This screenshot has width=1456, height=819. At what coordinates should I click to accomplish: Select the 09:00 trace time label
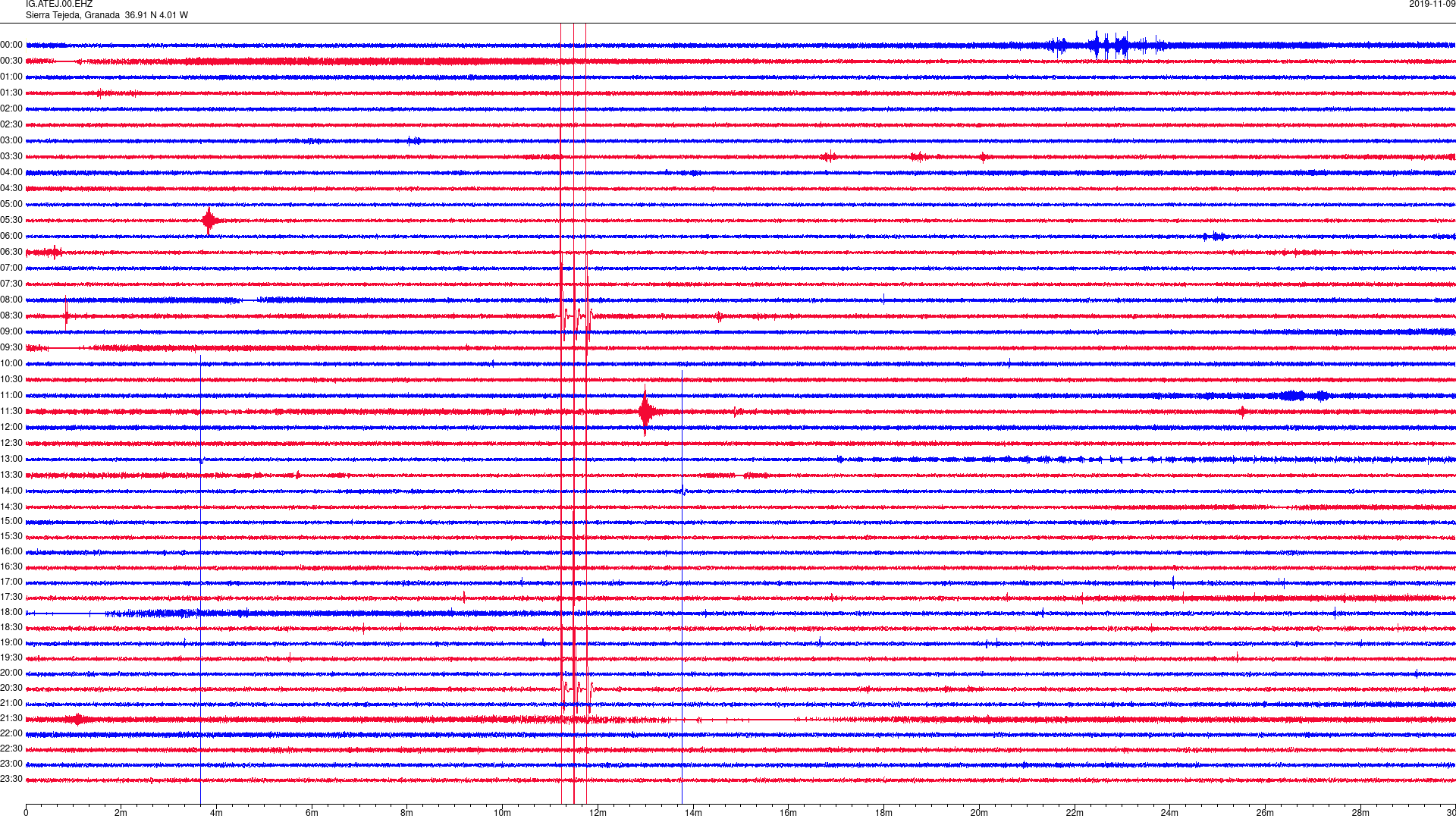[x=11, y=331]
